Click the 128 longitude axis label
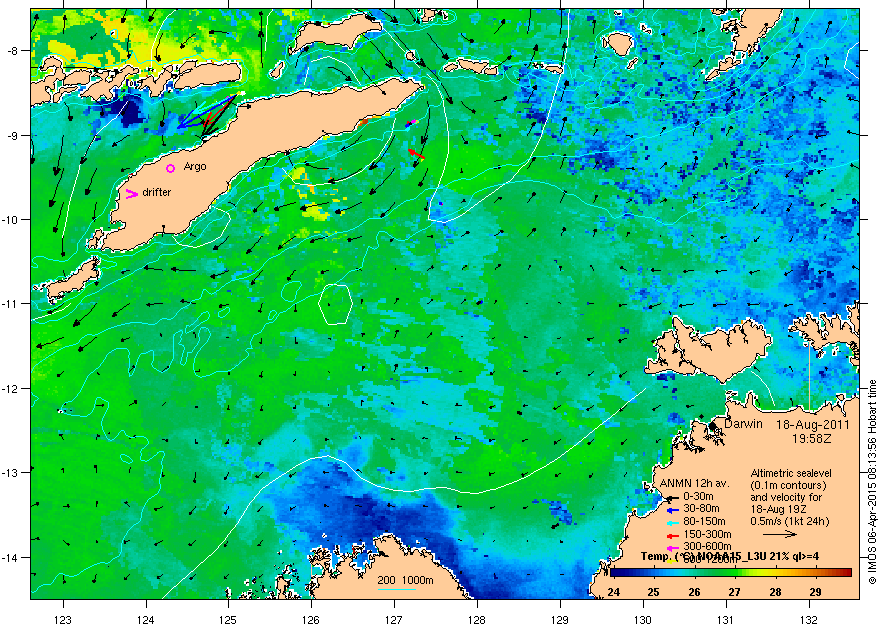880x630 pixels. point(477,620)
